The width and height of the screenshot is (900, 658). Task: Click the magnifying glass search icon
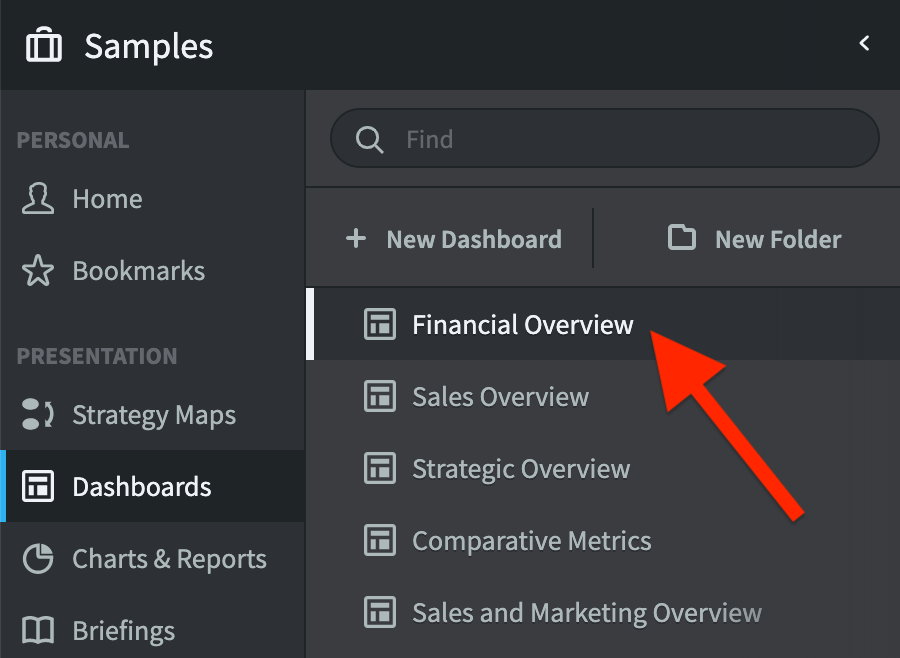pos(369,139)
